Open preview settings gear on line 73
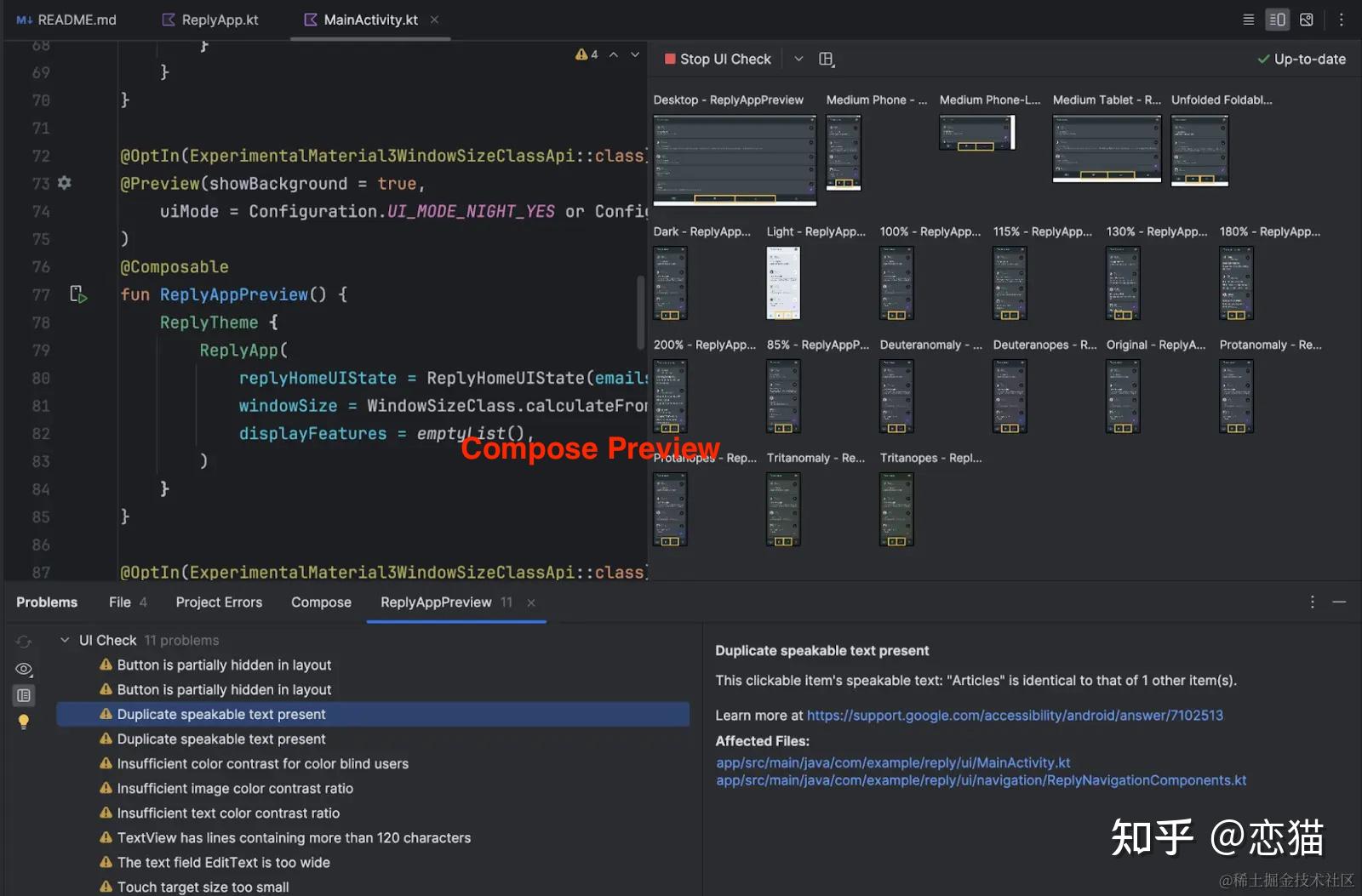Viewport: 1362px width, 896px height. click(64, 183)
